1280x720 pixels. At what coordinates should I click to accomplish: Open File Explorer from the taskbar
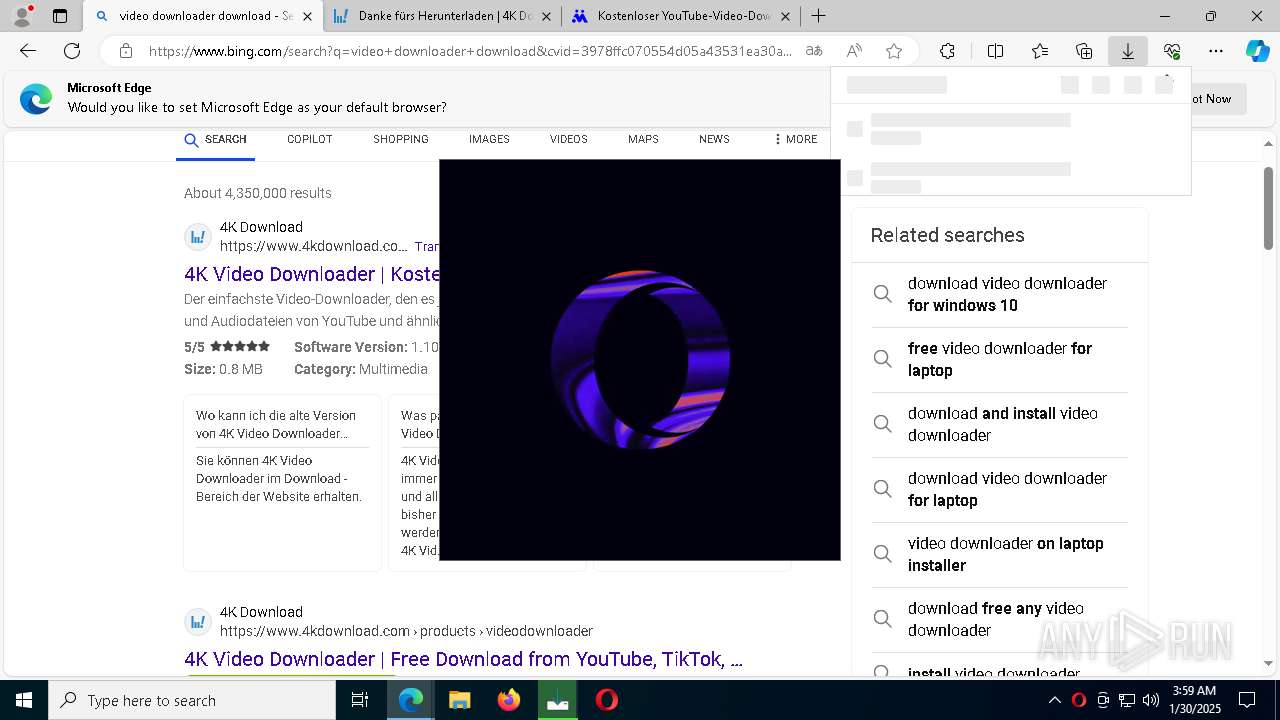(x=459, y=700)
